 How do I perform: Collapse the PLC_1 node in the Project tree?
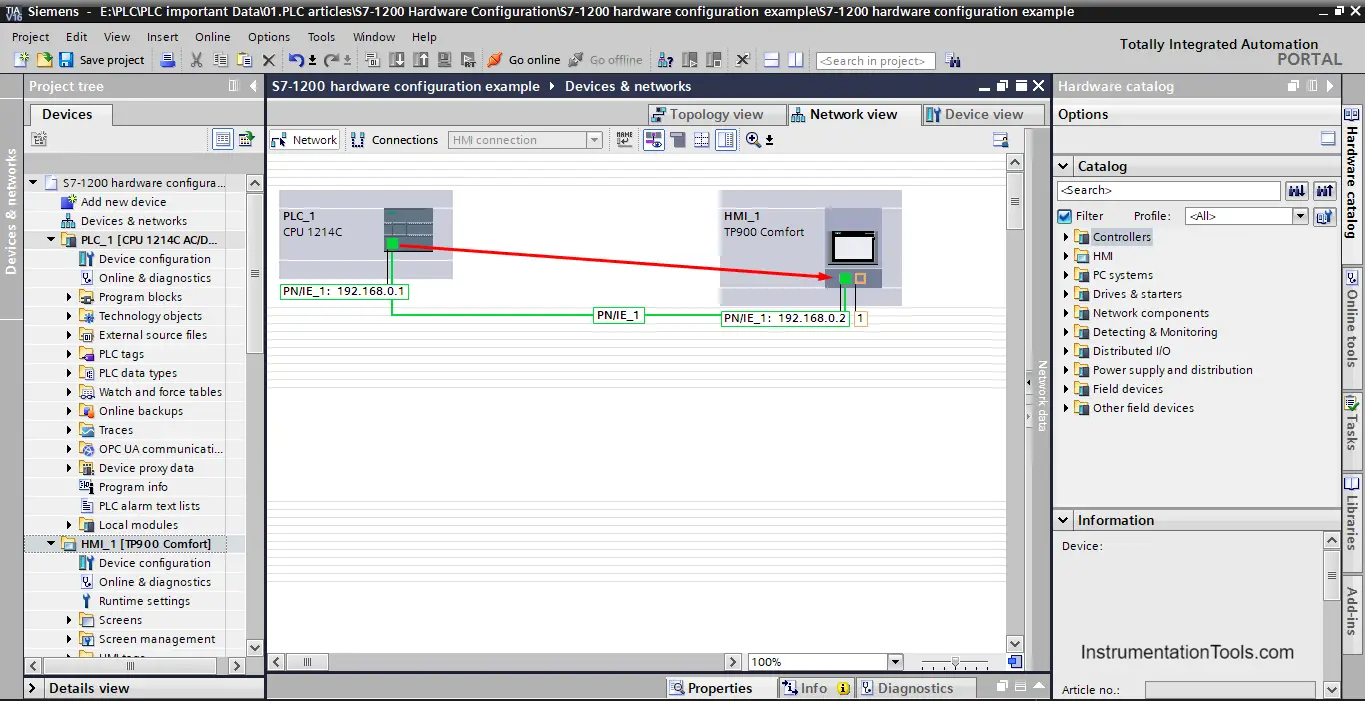point(52,240)
